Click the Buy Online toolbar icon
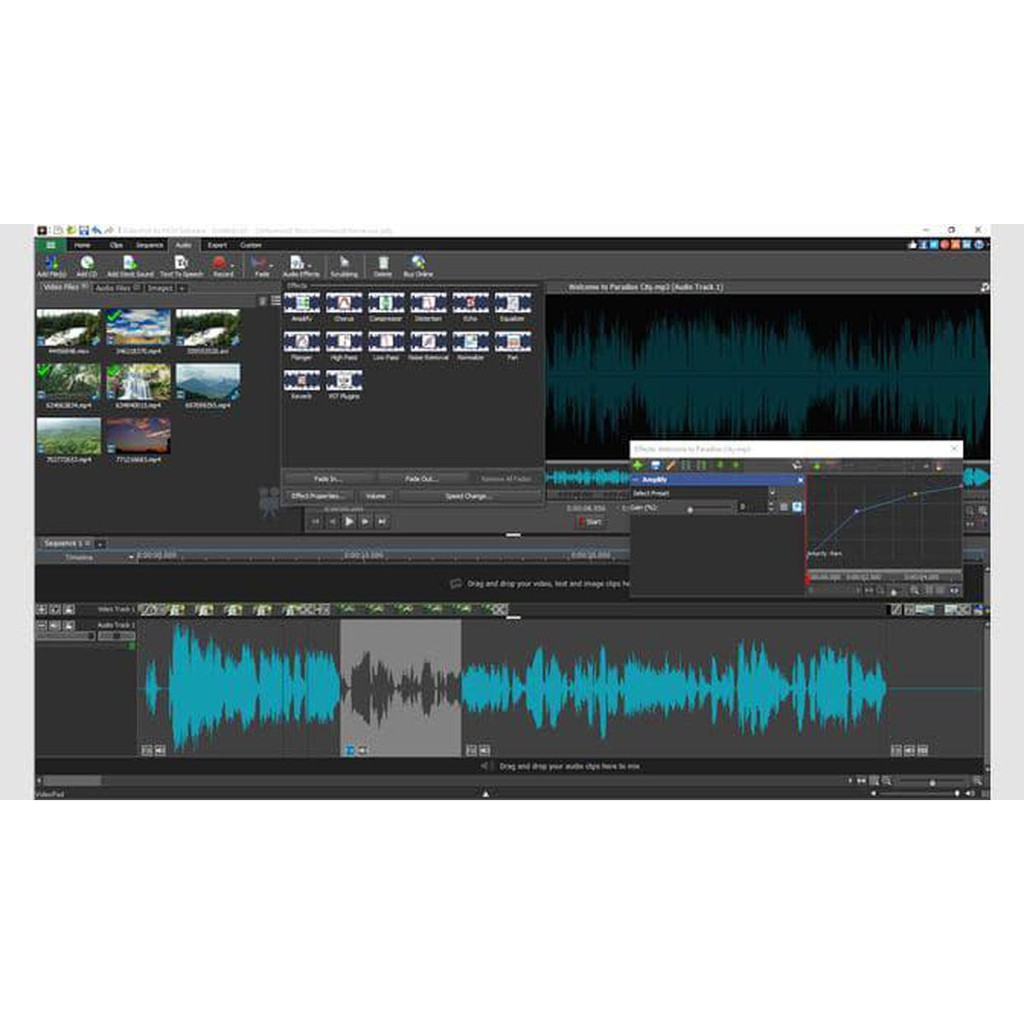This screenshot has width=1024, height=1024. pyautogui.click(x=418, y=266)
